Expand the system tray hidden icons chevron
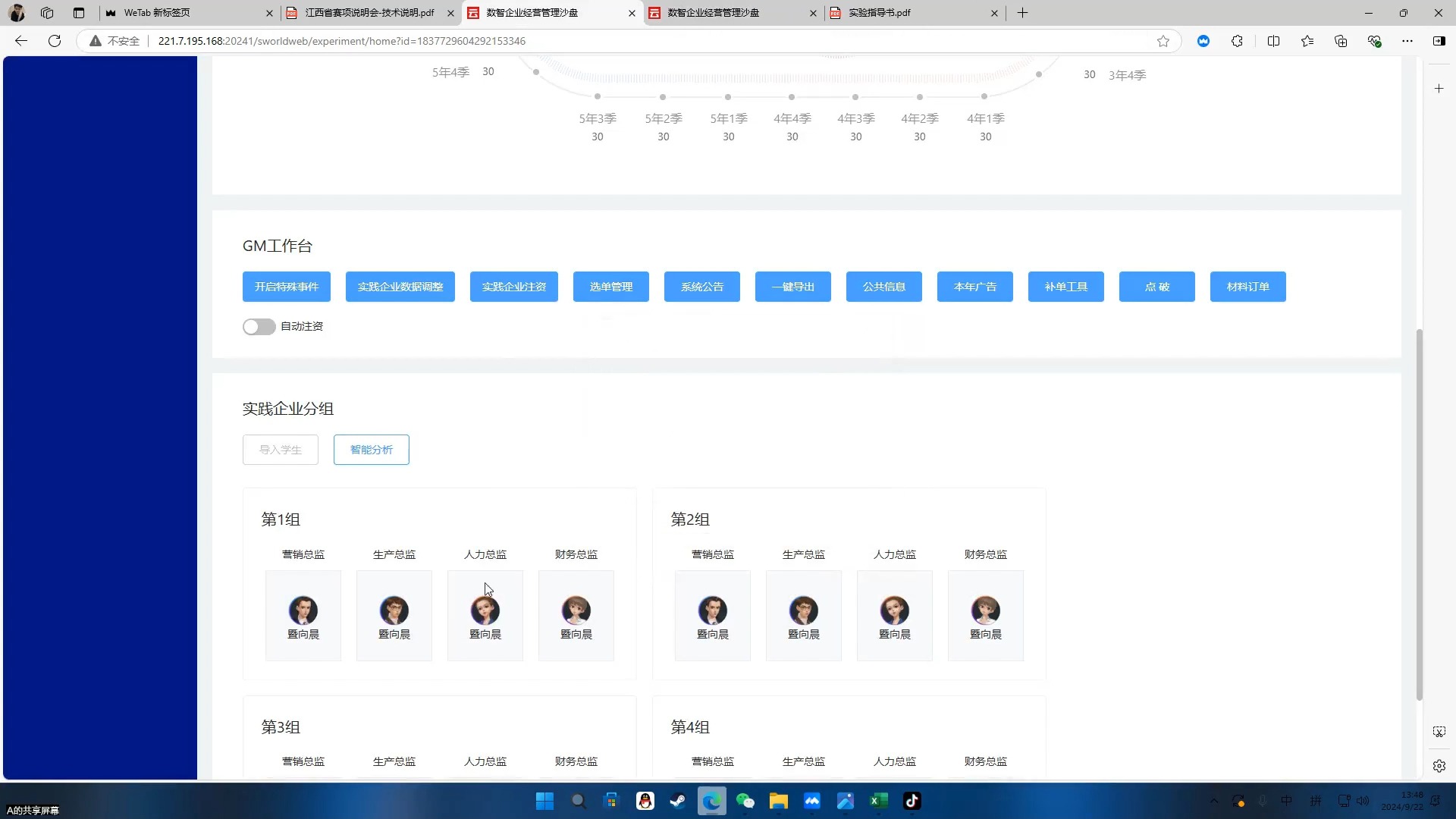The height and width of the screenshot is (819, 1456). click(x=1214, y=801)
